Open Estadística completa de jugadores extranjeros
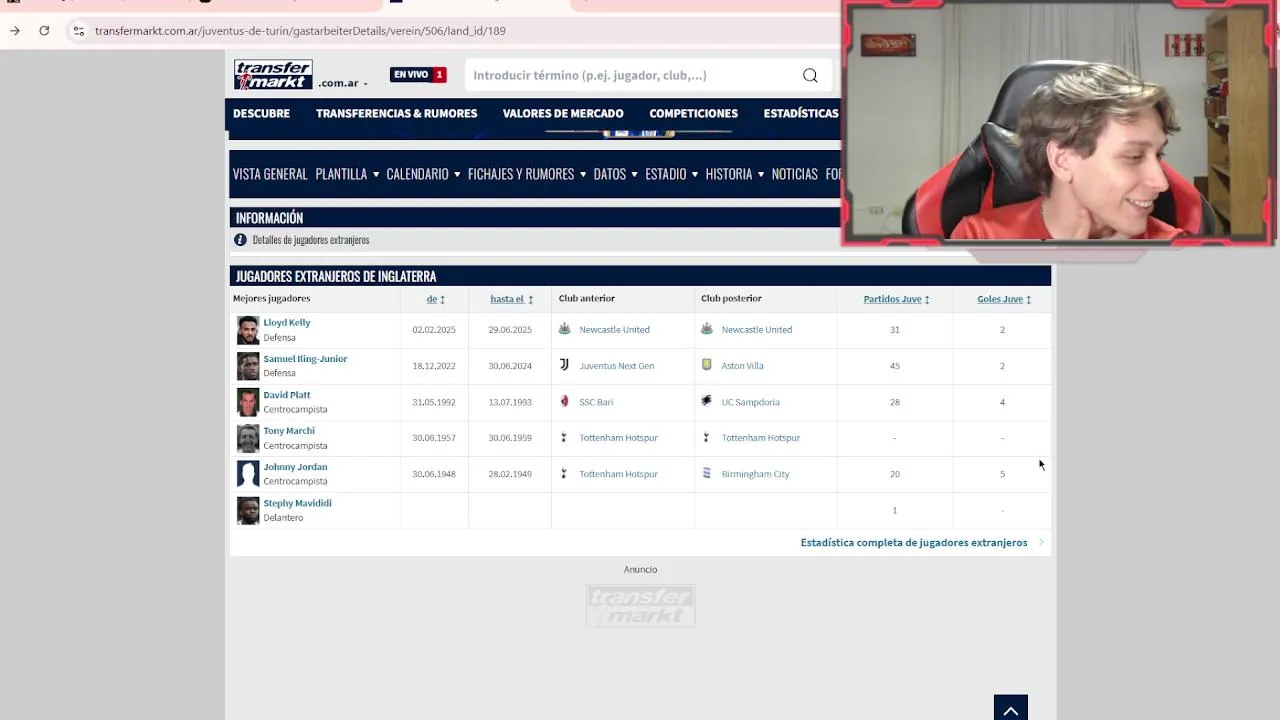 click(914, 543)
